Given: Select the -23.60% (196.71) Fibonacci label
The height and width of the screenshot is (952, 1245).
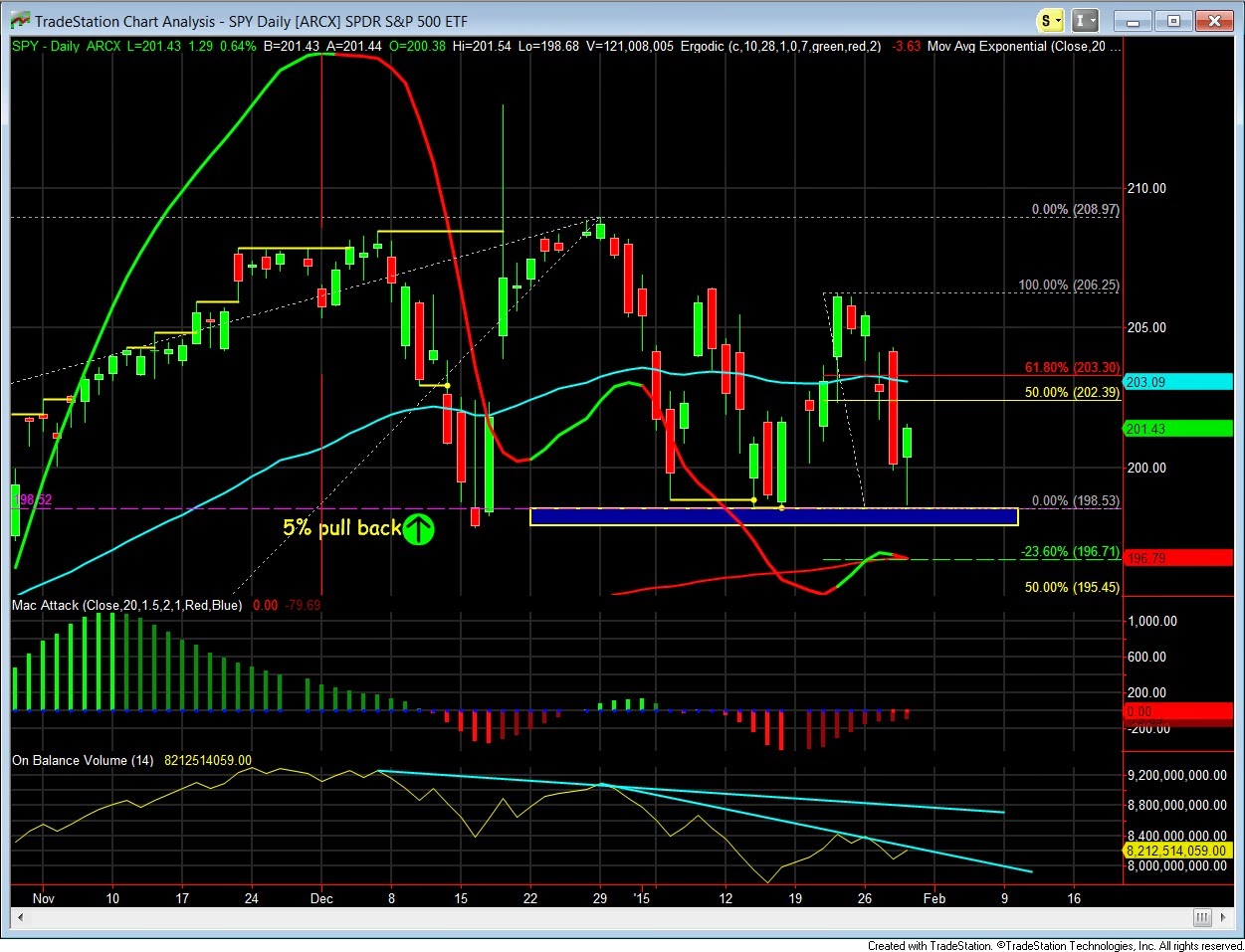Looking at the screenshot, I should pyautogui.click(x=1070, y=552).
